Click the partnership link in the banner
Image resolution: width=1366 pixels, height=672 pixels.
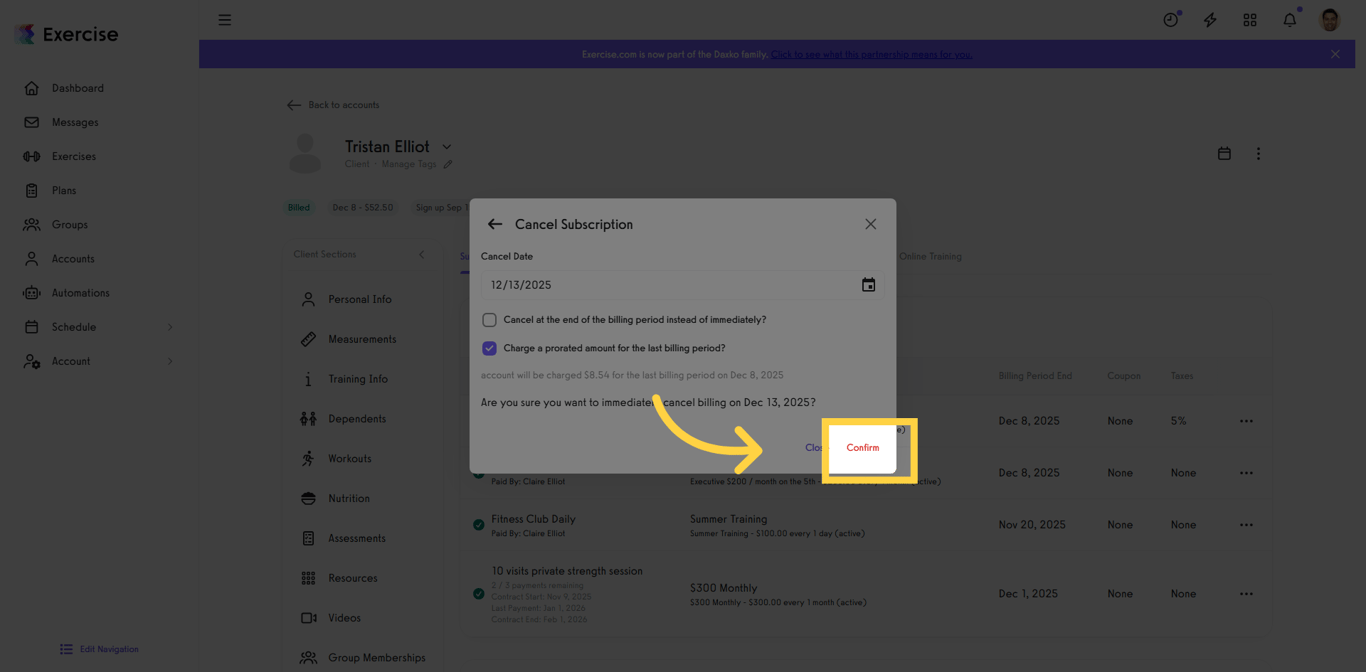coord(870,54)
